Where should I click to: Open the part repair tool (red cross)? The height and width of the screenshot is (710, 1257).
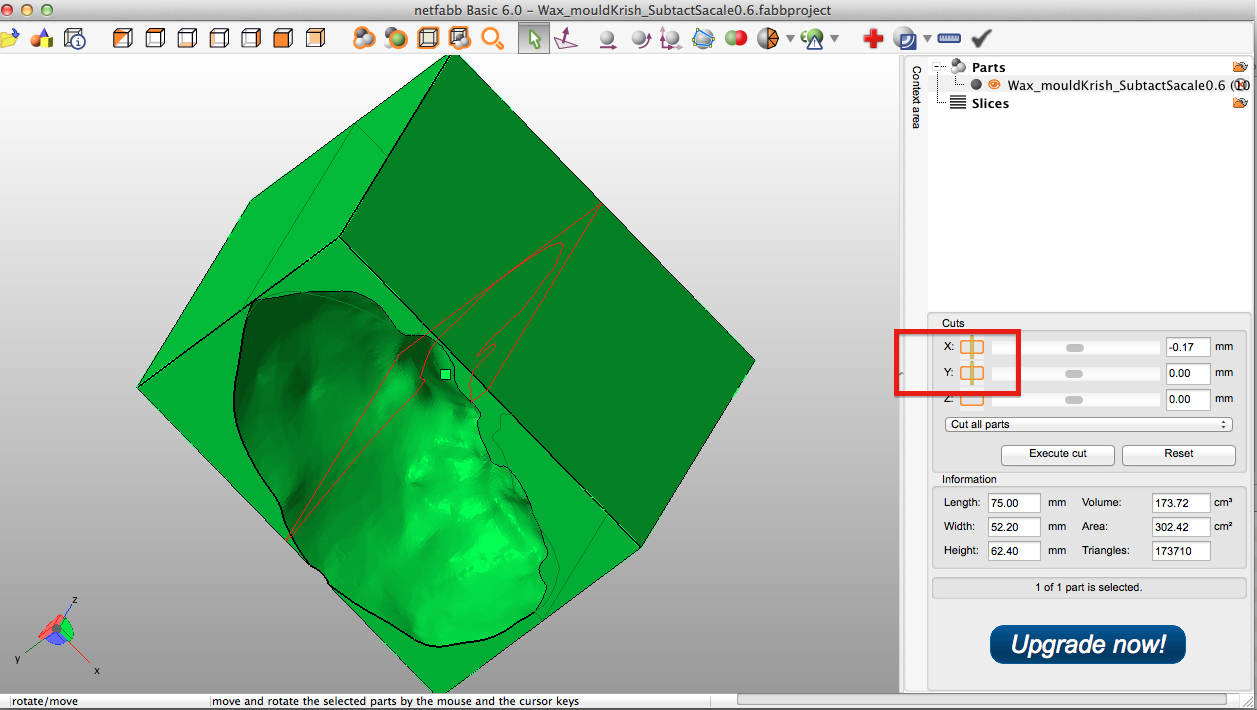[872, 38]
